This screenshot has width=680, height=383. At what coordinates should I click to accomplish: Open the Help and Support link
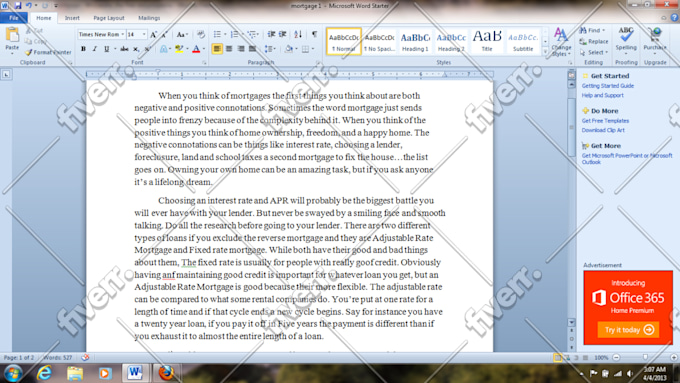pyautogui.click(x=602, y=95)
